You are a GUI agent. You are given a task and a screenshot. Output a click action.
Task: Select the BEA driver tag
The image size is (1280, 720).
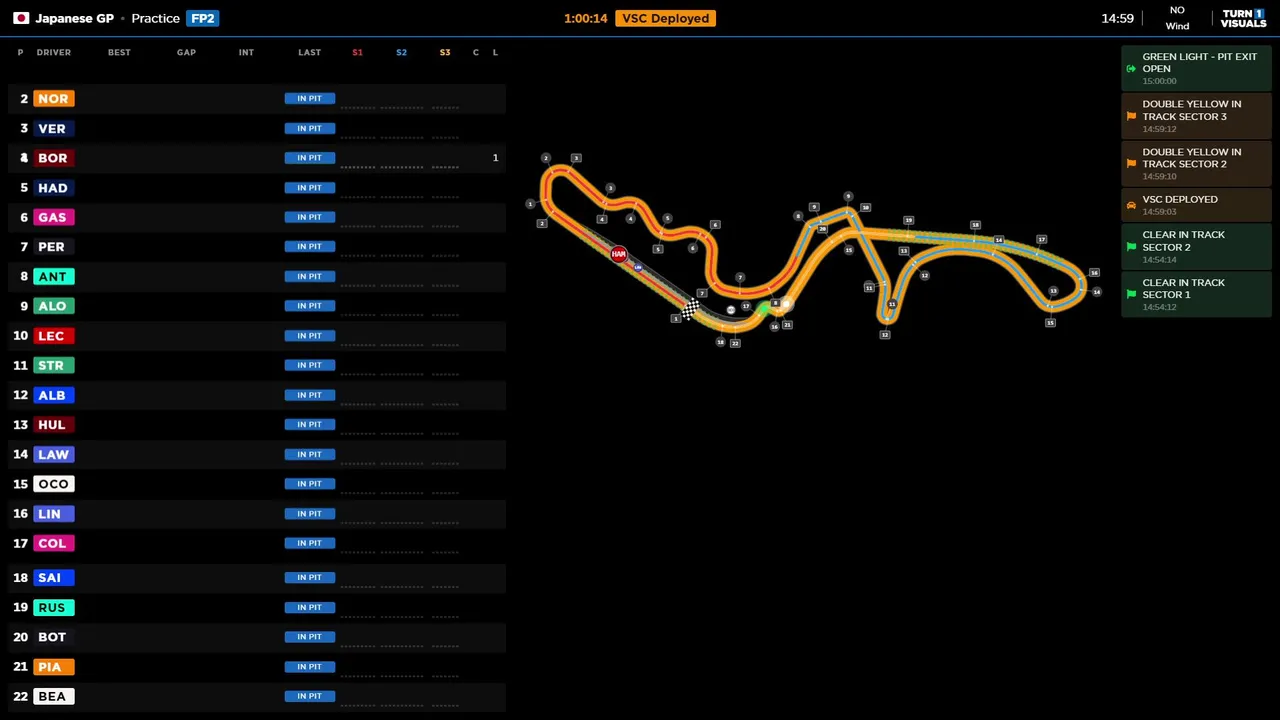tap(53, 696)
